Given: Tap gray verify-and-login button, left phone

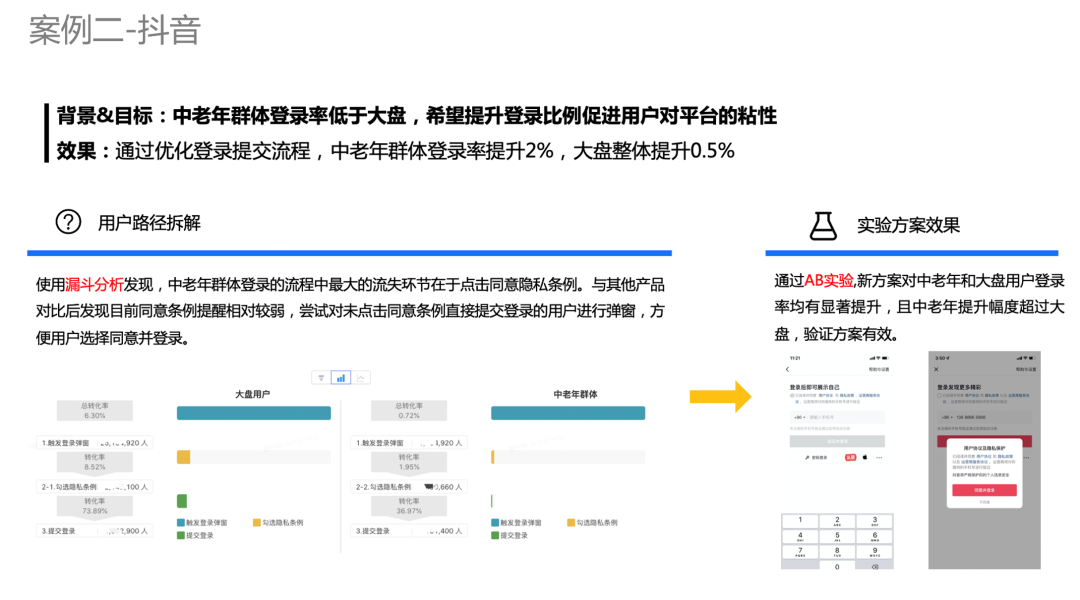Looking at the screenshot, I should (838, 441).
